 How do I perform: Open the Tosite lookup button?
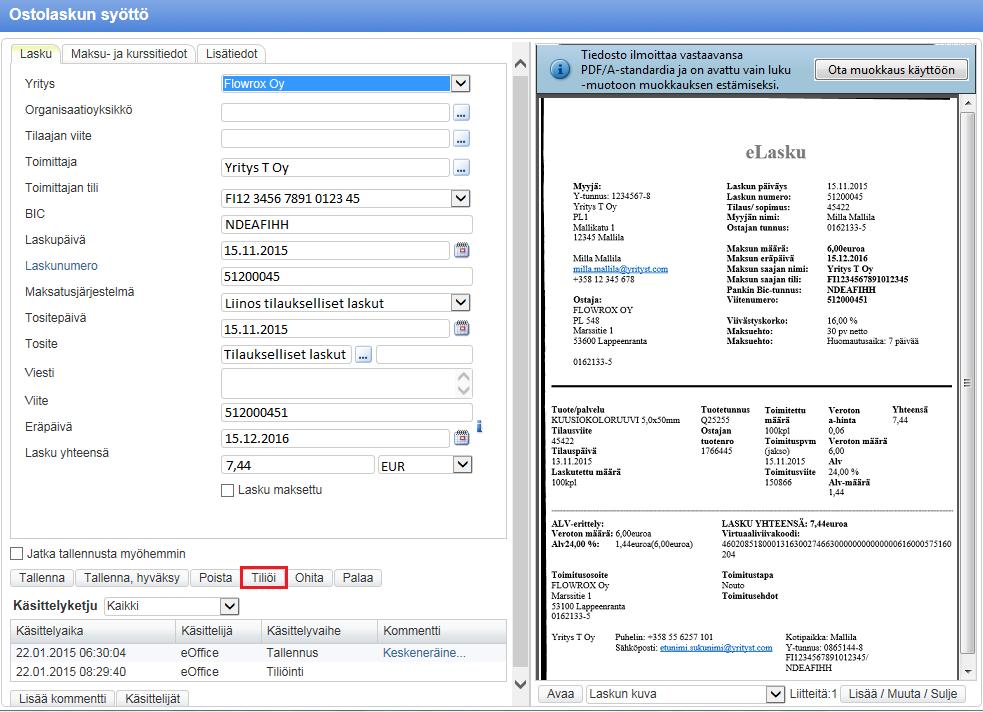(x=364, y=355)
